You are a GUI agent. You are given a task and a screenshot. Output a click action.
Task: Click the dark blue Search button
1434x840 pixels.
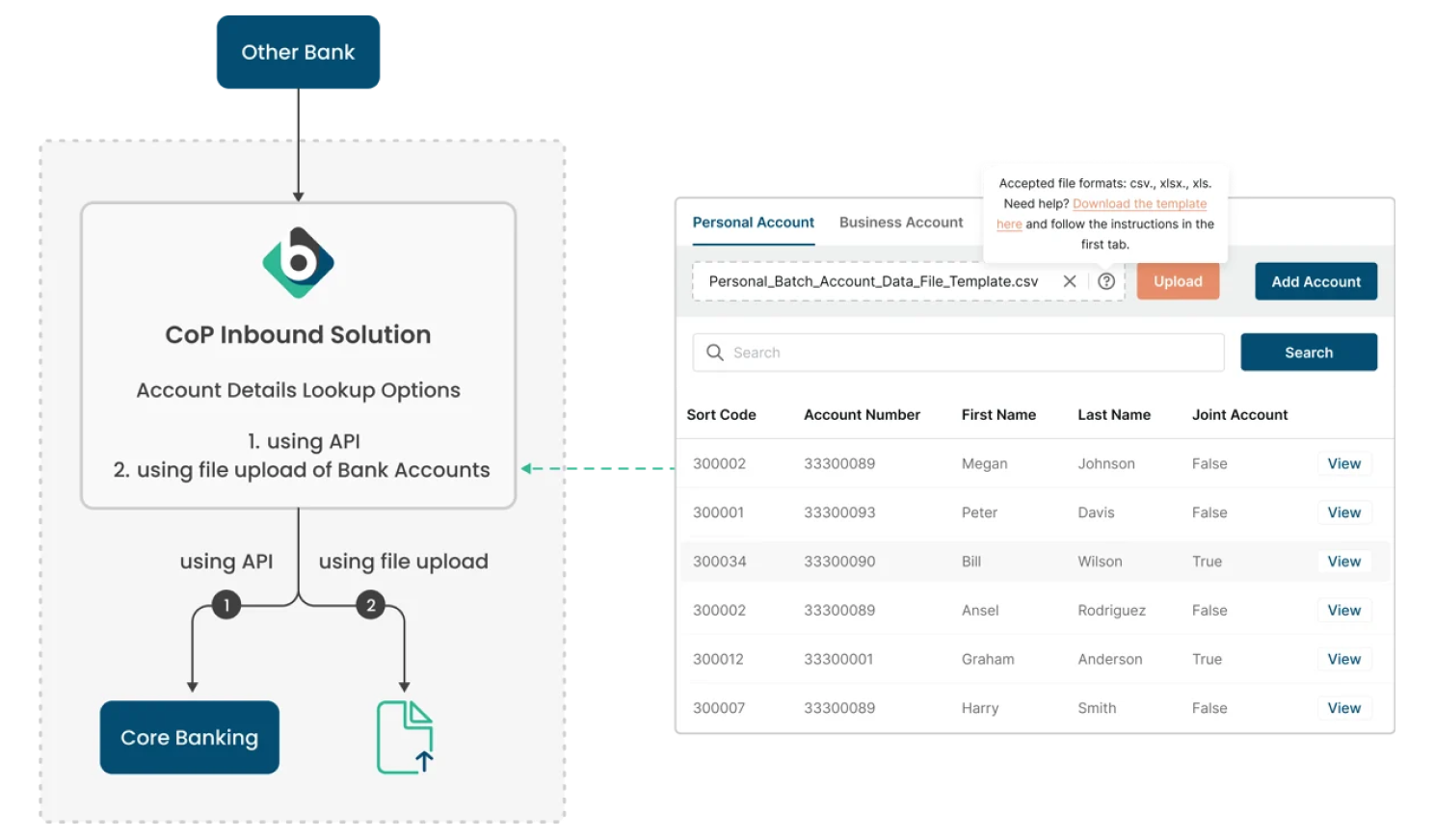click(x=1309, y=353)
